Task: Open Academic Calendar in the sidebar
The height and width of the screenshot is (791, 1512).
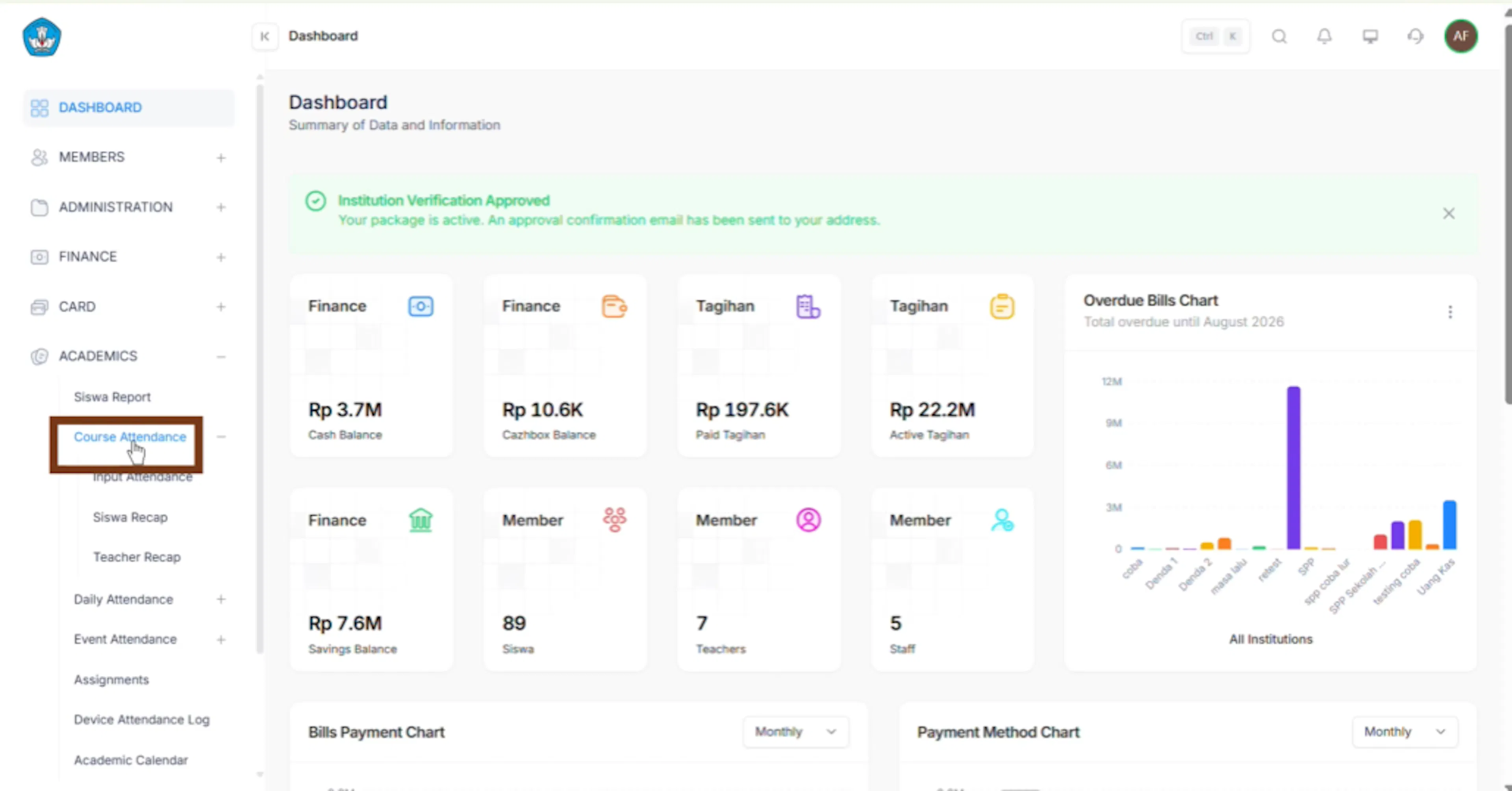Action: click(131, 760)
